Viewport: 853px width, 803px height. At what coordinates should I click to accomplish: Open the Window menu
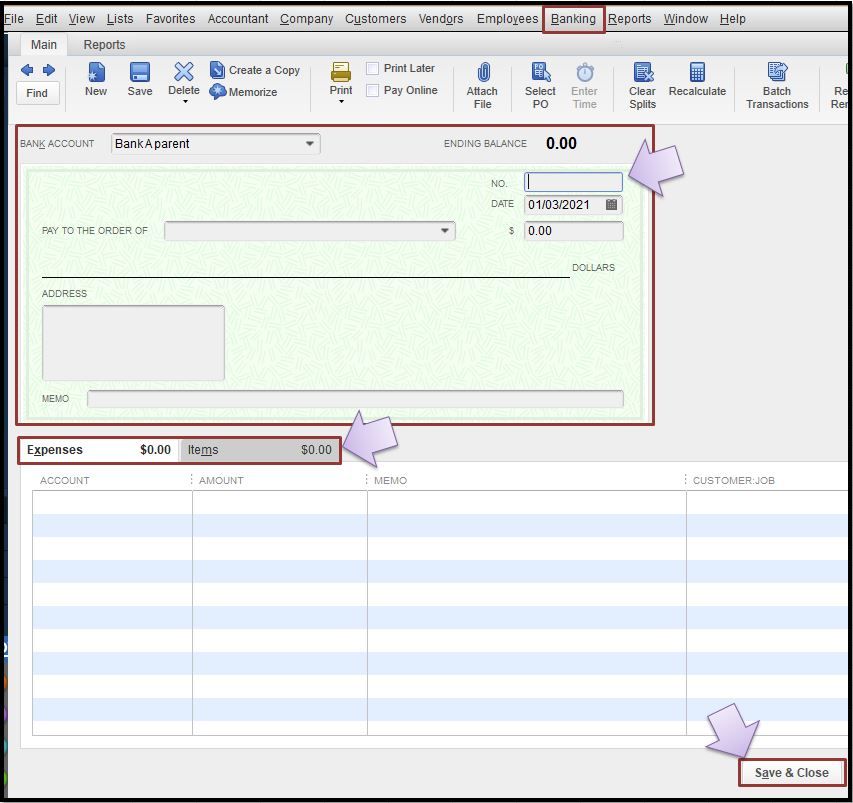click(x=685, y=18)
